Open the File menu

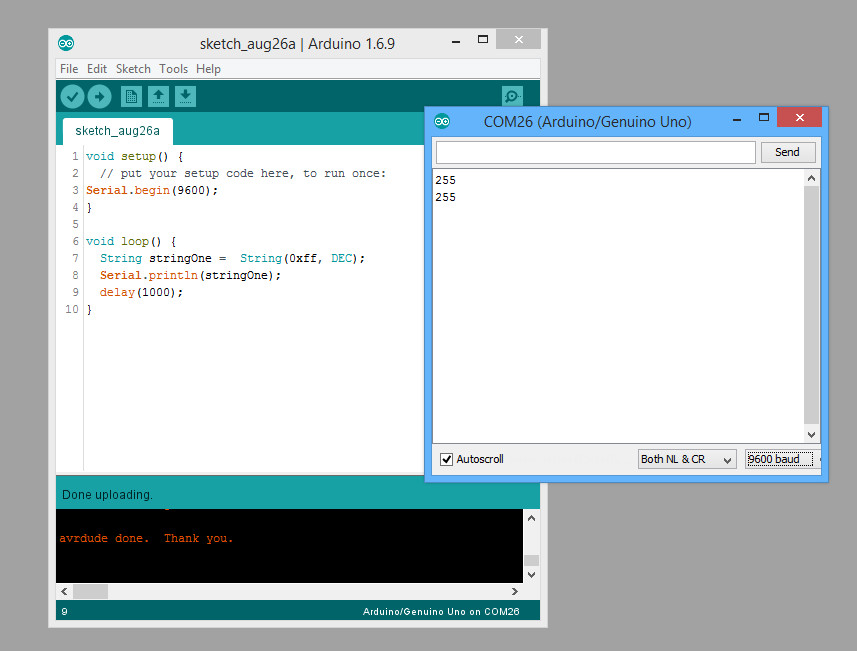tap(69, 69)
